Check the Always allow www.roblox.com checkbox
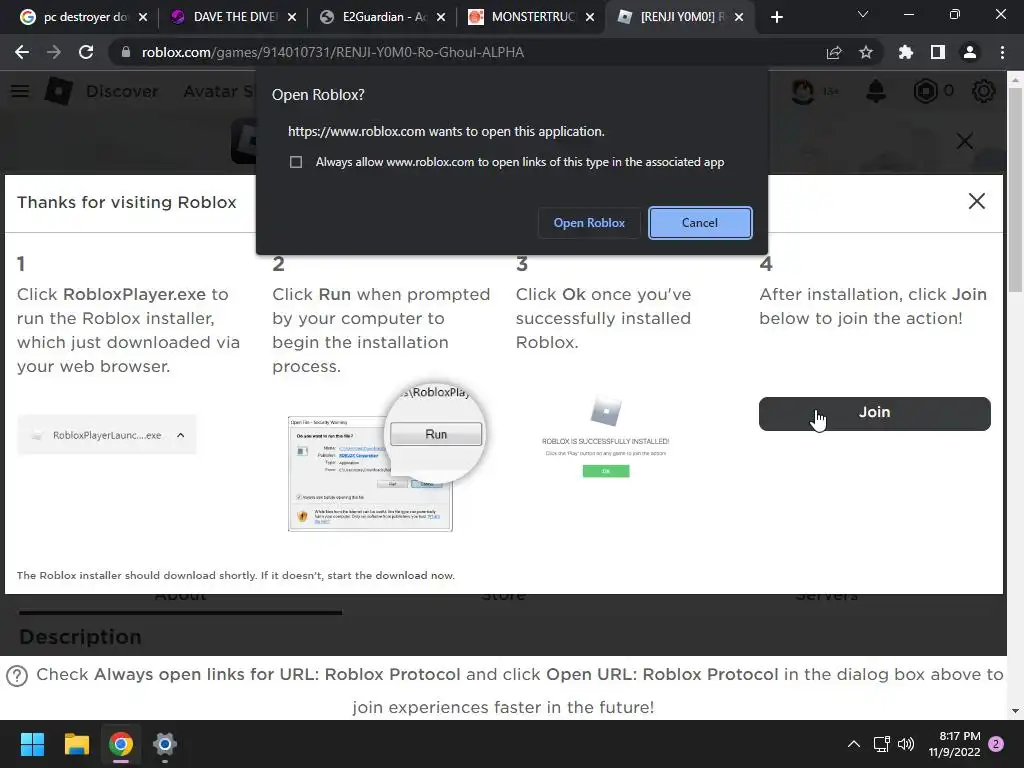 click(296, 162)
